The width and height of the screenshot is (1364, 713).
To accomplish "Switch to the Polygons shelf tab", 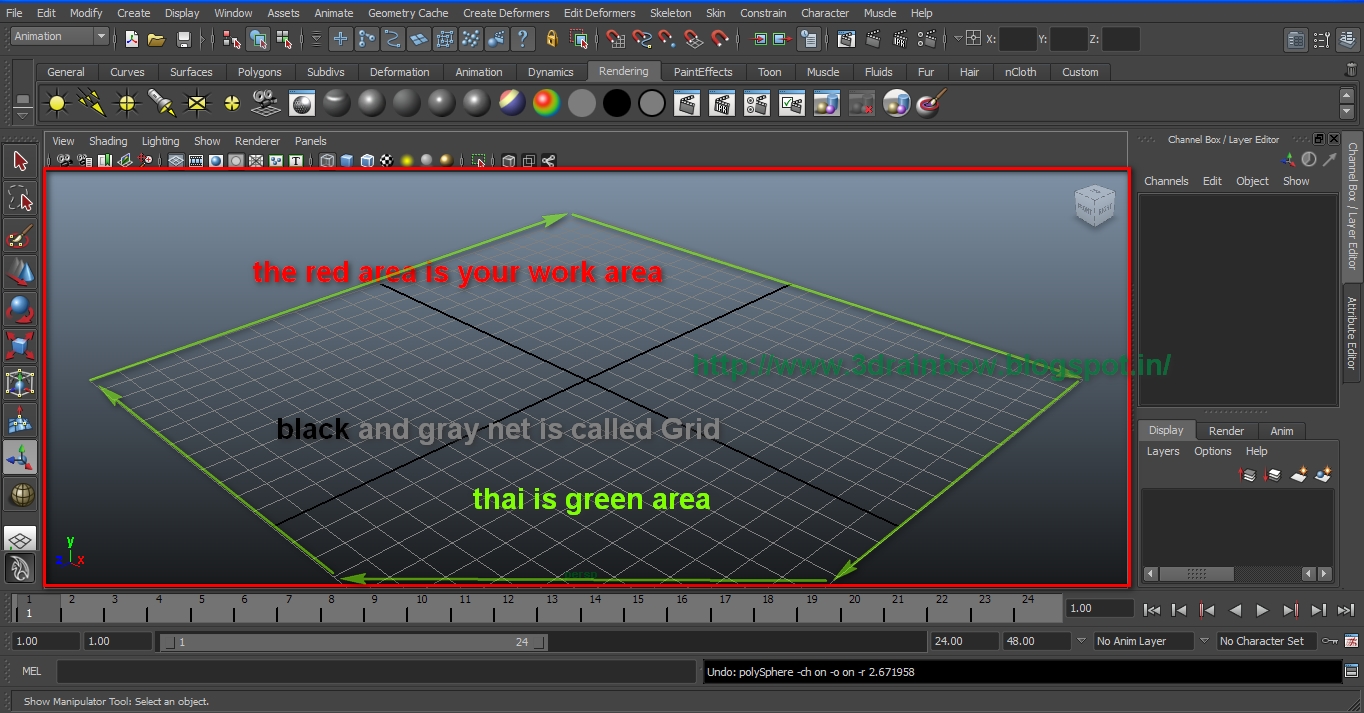I will (259, 72).
